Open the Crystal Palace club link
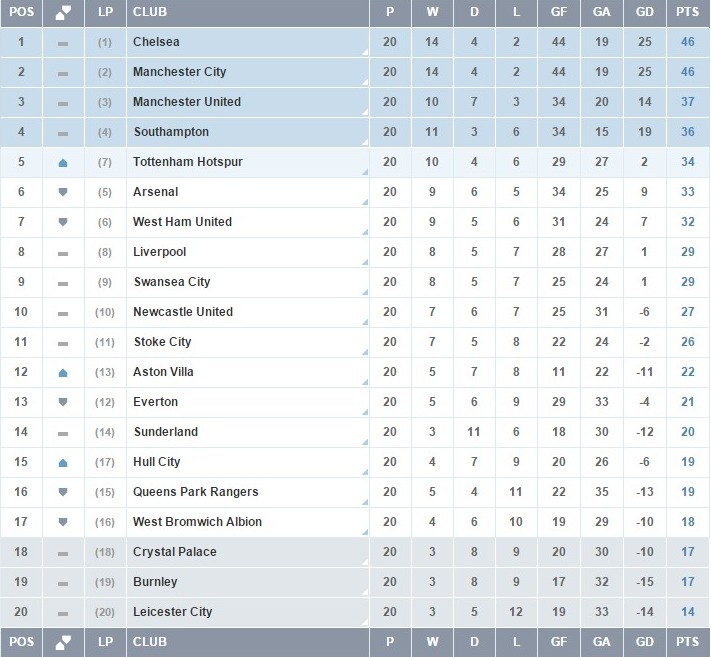This screenshot has height=657, width=711. pyautogui.click(x=174, y=552)
